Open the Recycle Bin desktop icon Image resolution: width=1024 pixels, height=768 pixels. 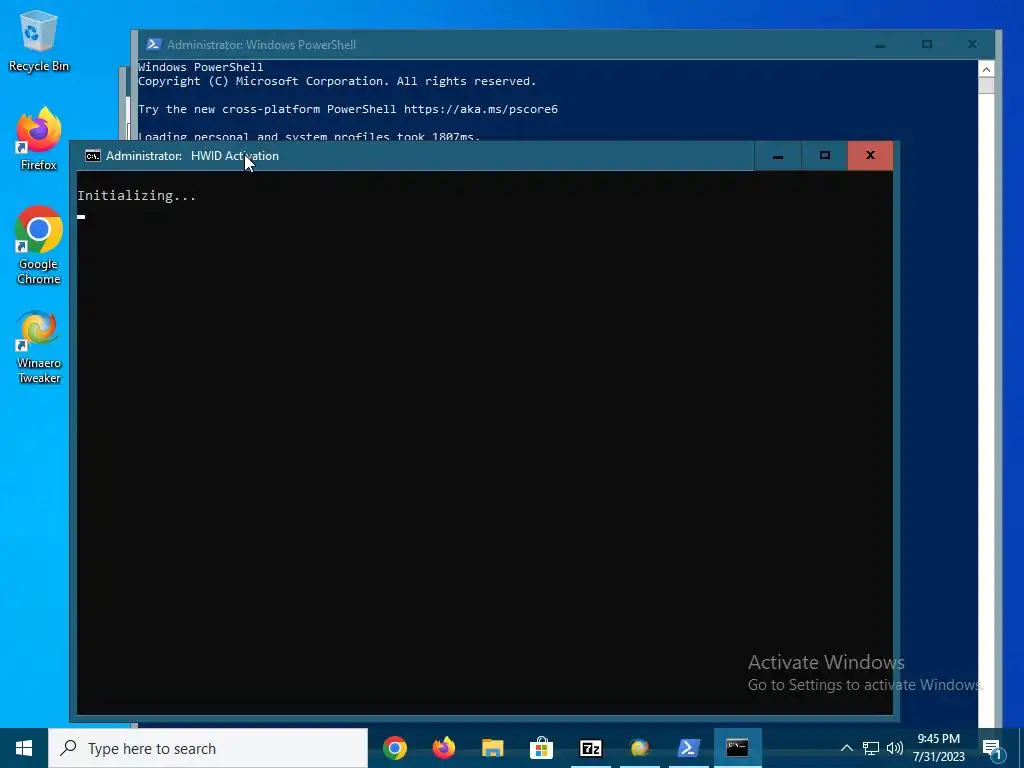[39, 41]
